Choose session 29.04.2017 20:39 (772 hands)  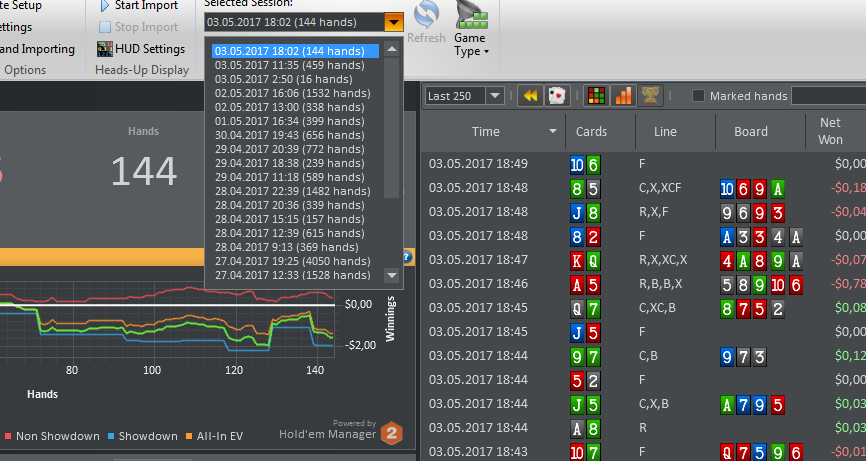coord(291,149)
